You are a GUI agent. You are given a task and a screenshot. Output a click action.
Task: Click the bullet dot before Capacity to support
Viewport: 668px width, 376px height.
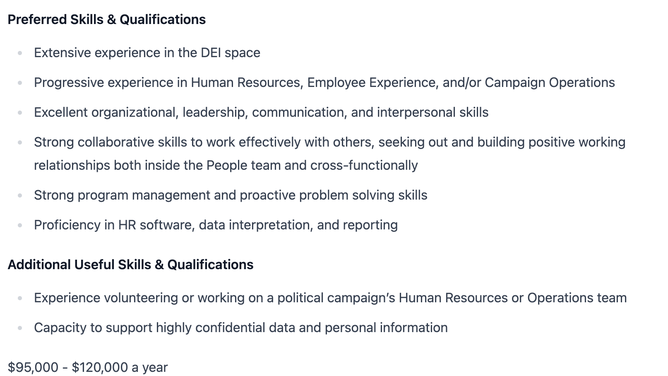(x=20, y=328)
